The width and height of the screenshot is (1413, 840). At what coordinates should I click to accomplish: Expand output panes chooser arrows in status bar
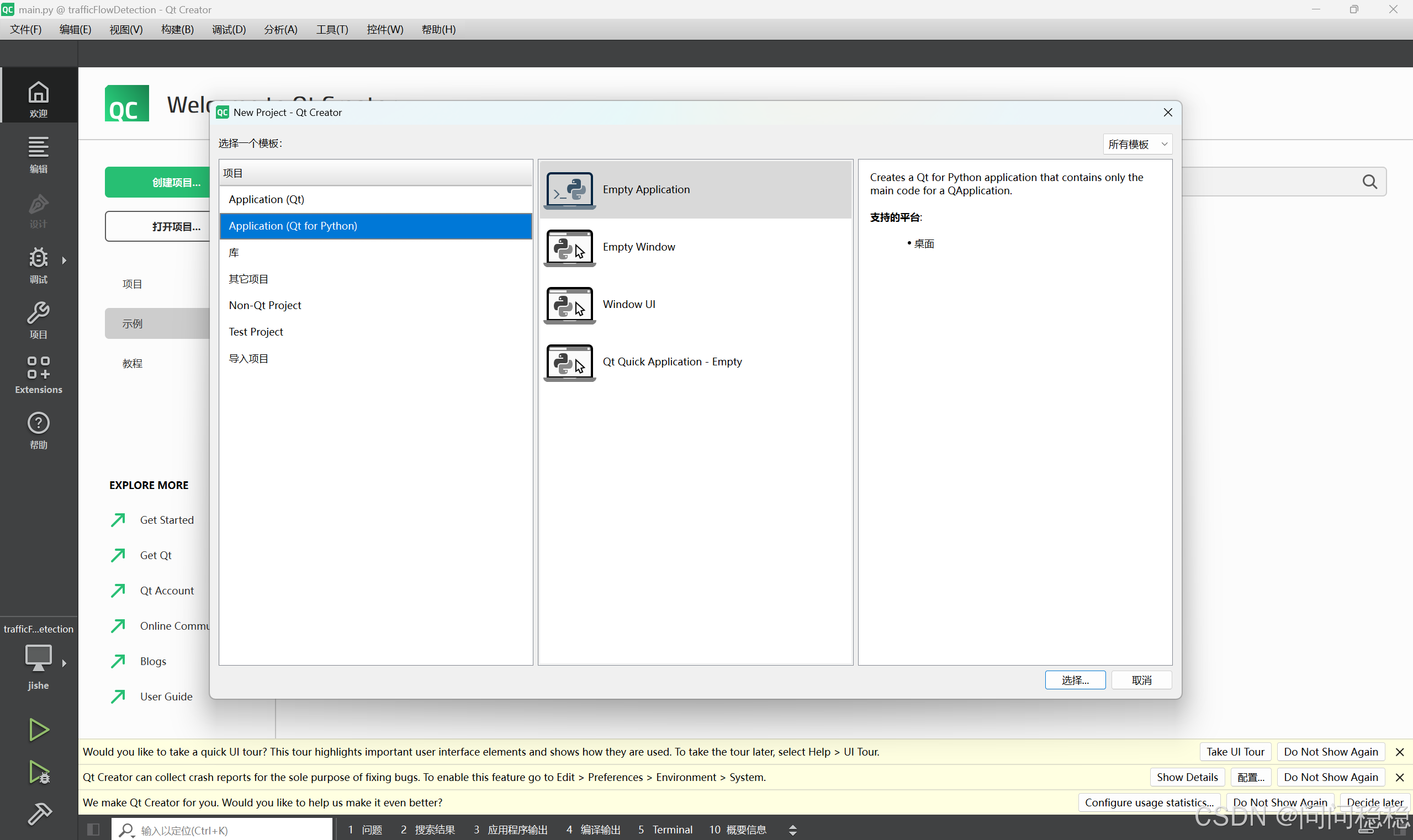click(x=792, y=830)
